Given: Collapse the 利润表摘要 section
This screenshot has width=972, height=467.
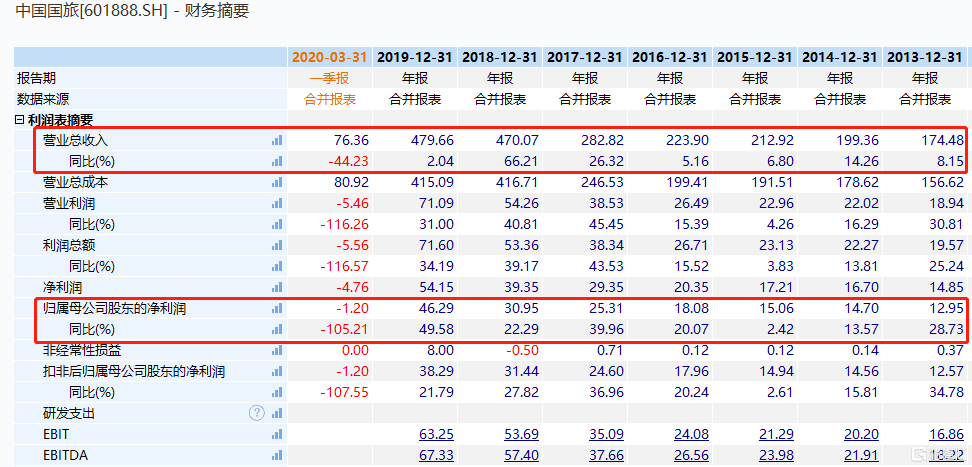Looking at the screenshot, I should coord(19,120).
